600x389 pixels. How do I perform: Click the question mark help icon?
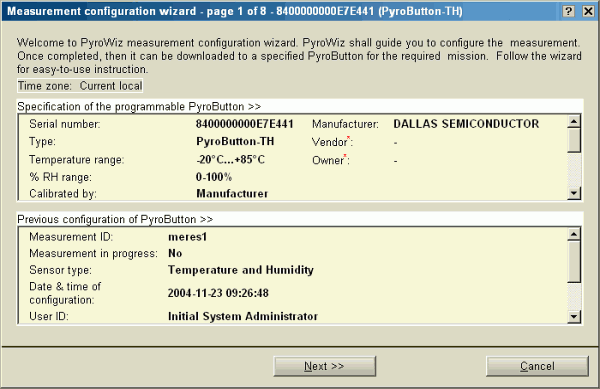pos(569,11)
